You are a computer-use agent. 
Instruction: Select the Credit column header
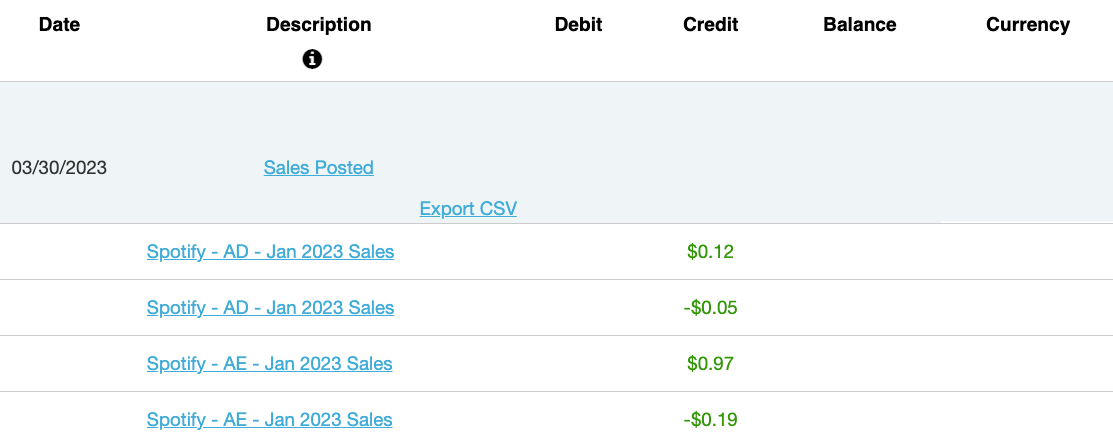[x=711, y=25]
